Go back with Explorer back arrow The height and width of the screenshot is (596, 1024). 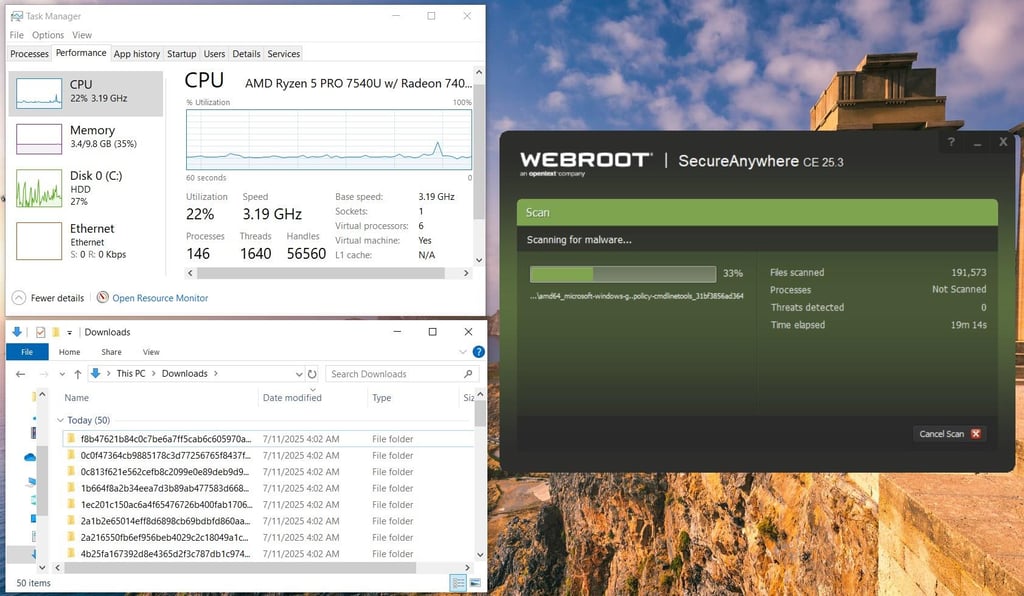(x=21, y=374)
